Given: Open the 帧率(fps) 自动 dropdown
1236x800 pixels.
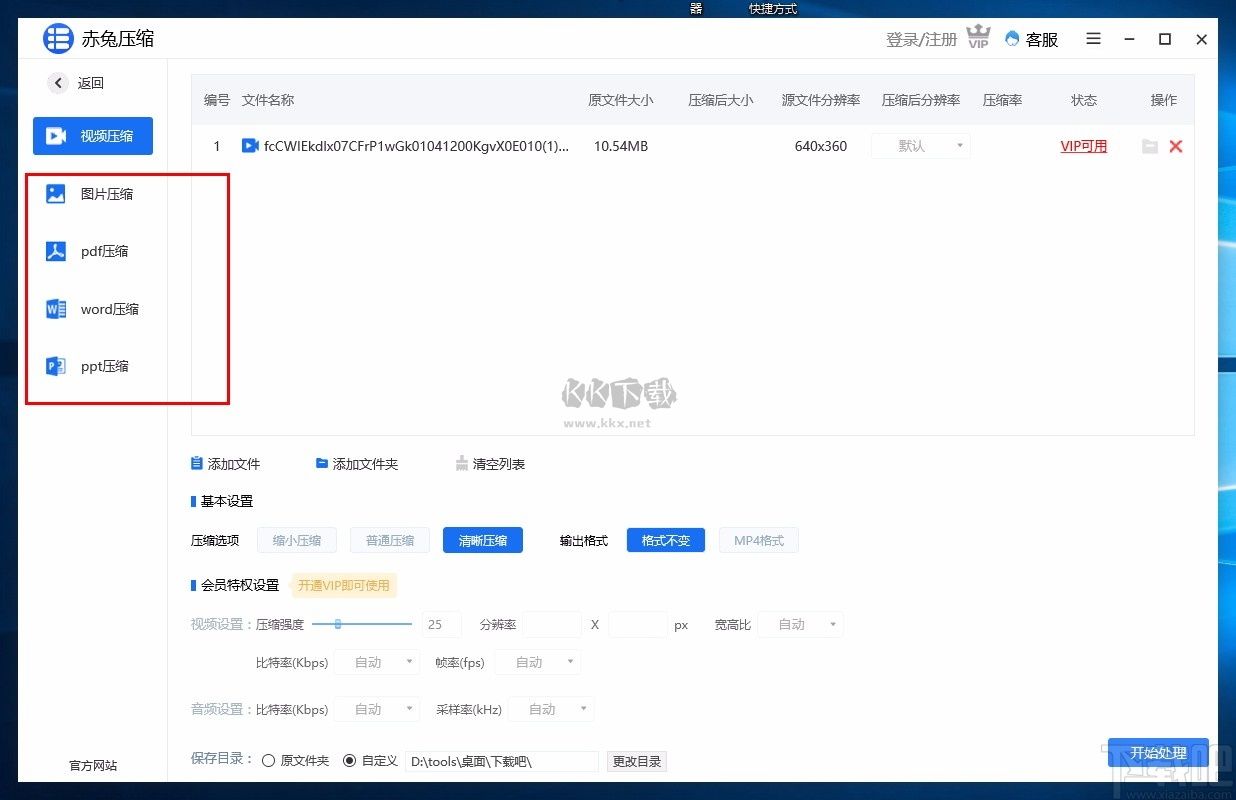Looking at the screenshot, I should click(x=537, y=662).
